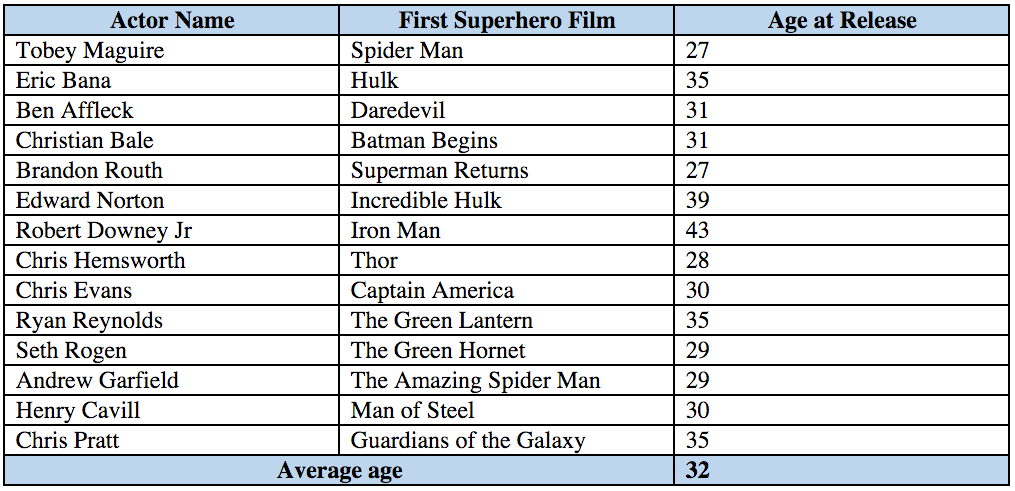Click the Actor Name column header
This screenshot has width=1015, height=491.
[x=172, y=20]
